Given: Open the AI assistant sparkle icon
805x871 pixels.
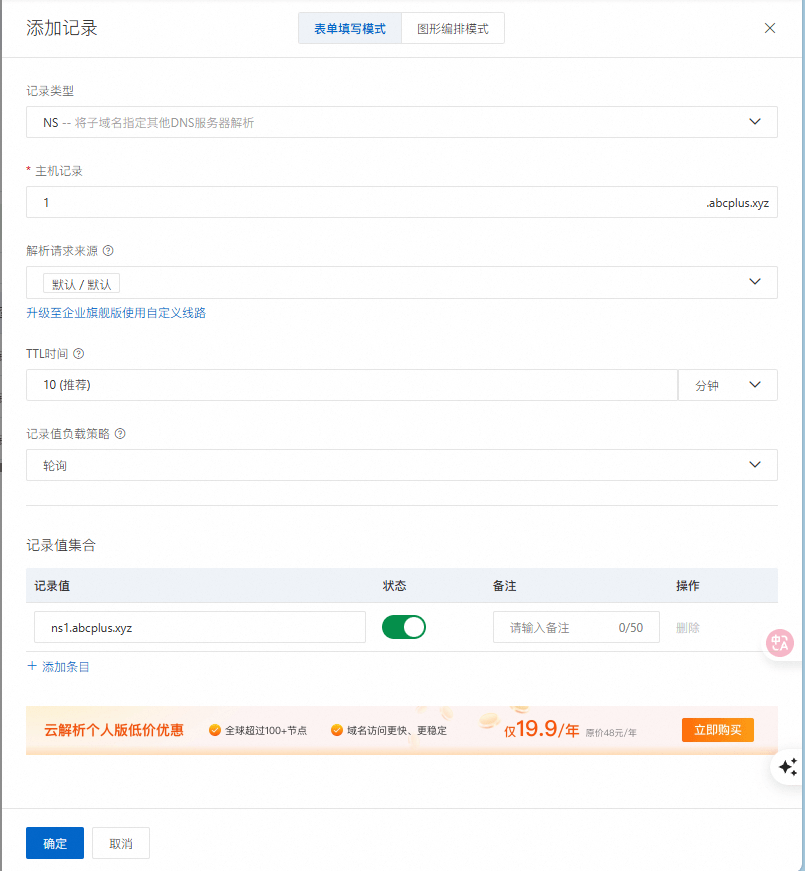Looking at the screenshot, I should [x=787, y=767].
